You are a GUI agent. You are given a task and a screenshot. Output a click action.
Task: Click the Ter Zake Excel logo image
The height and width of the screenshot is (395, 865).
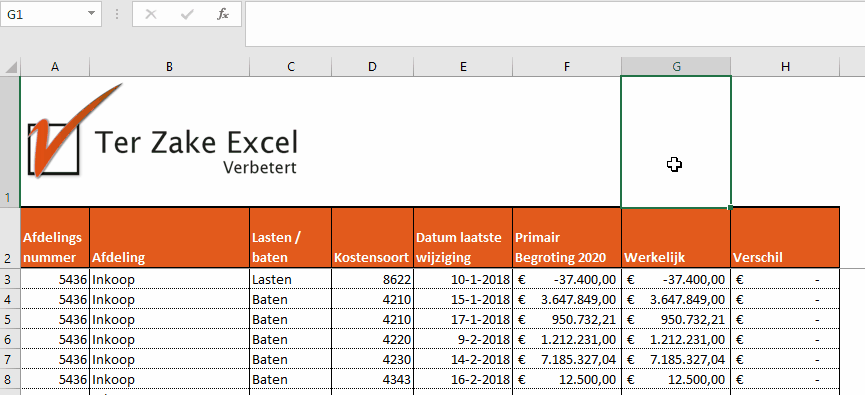(x=163, y=132)
